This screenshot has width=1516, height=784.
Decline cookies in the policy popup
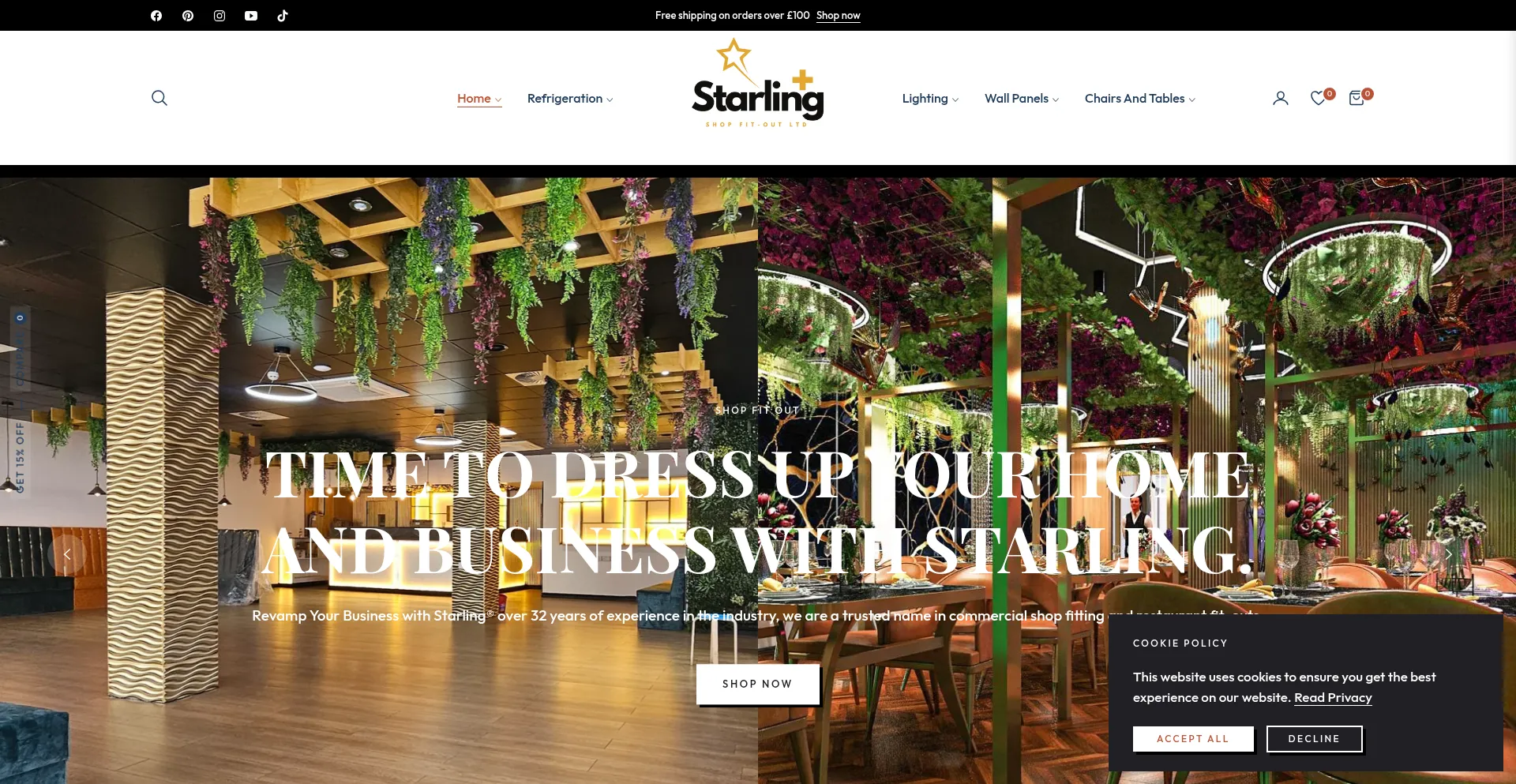[x=1315, y=739]
